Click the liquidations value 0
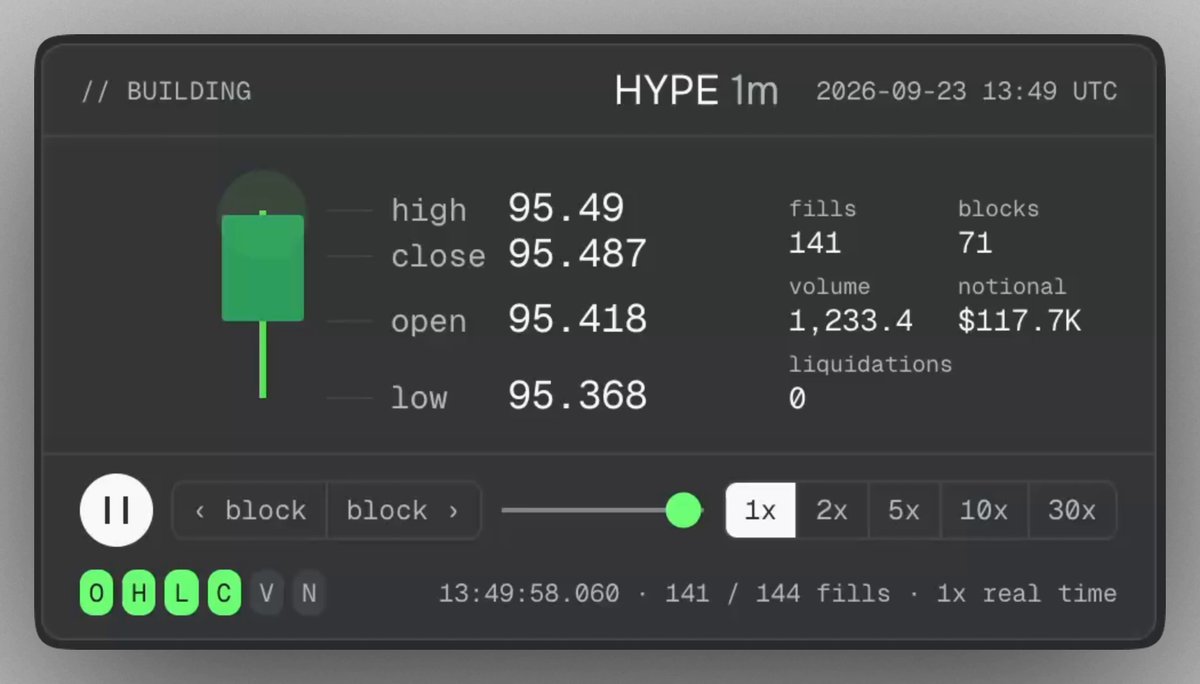The image size is (1200, 684). click(x=797, y=399)
